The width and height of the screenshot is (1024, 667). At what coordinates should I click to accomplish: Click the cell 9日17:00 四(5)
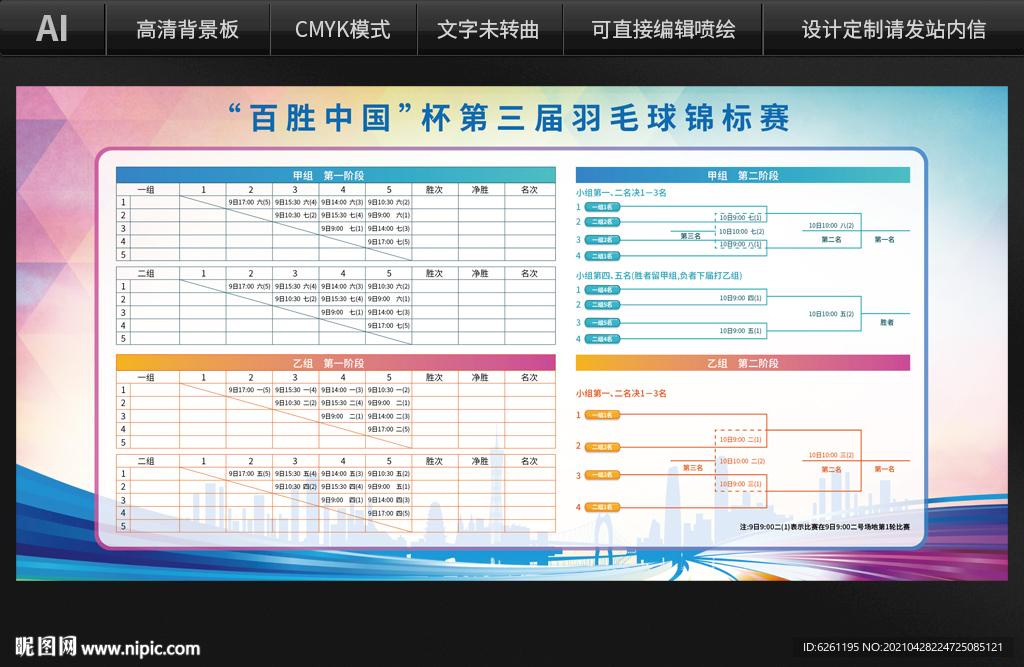point(389,513)
